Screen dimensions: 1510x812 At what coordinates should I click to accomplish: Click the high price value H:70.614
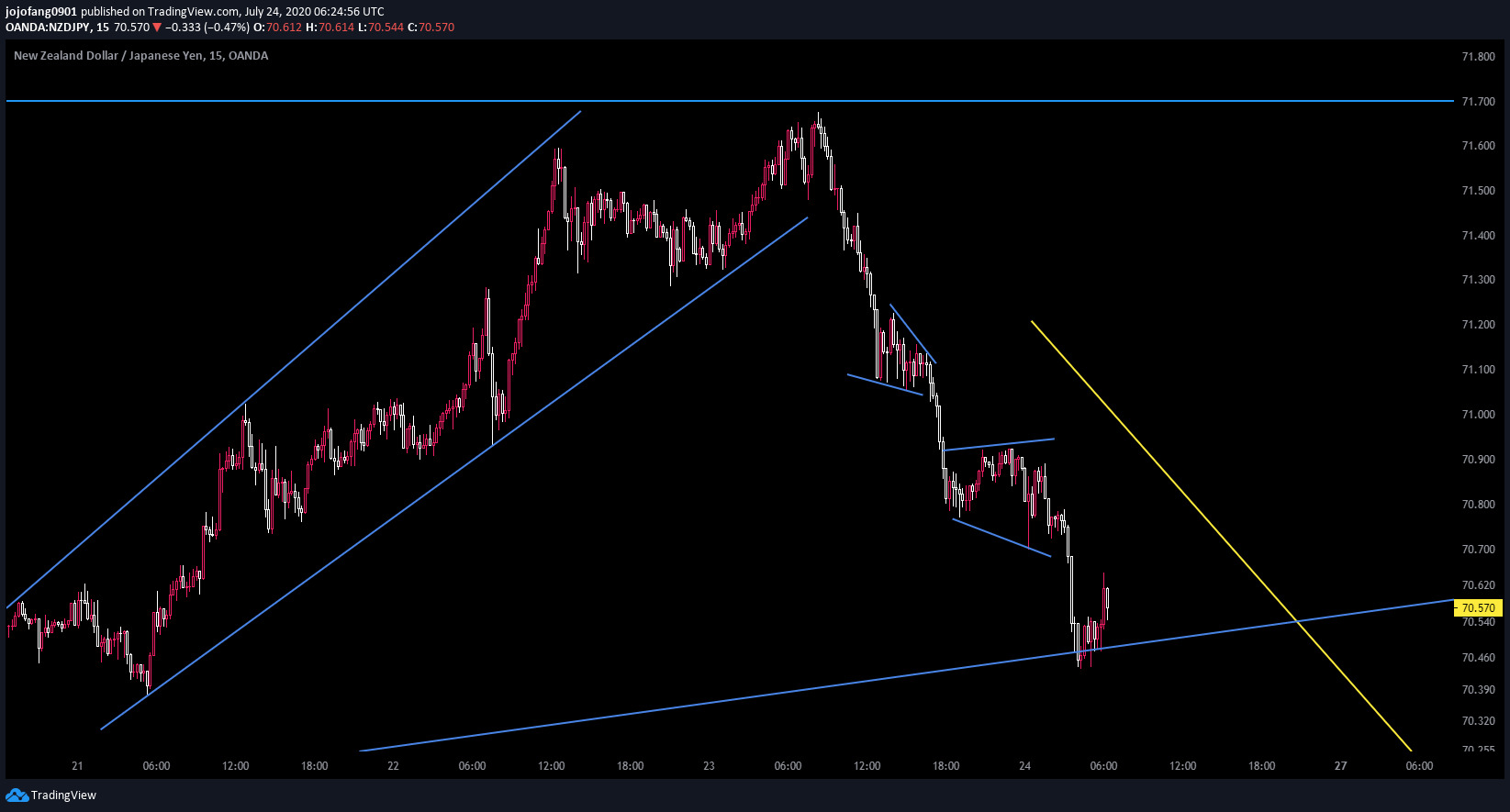pos(330,28)
